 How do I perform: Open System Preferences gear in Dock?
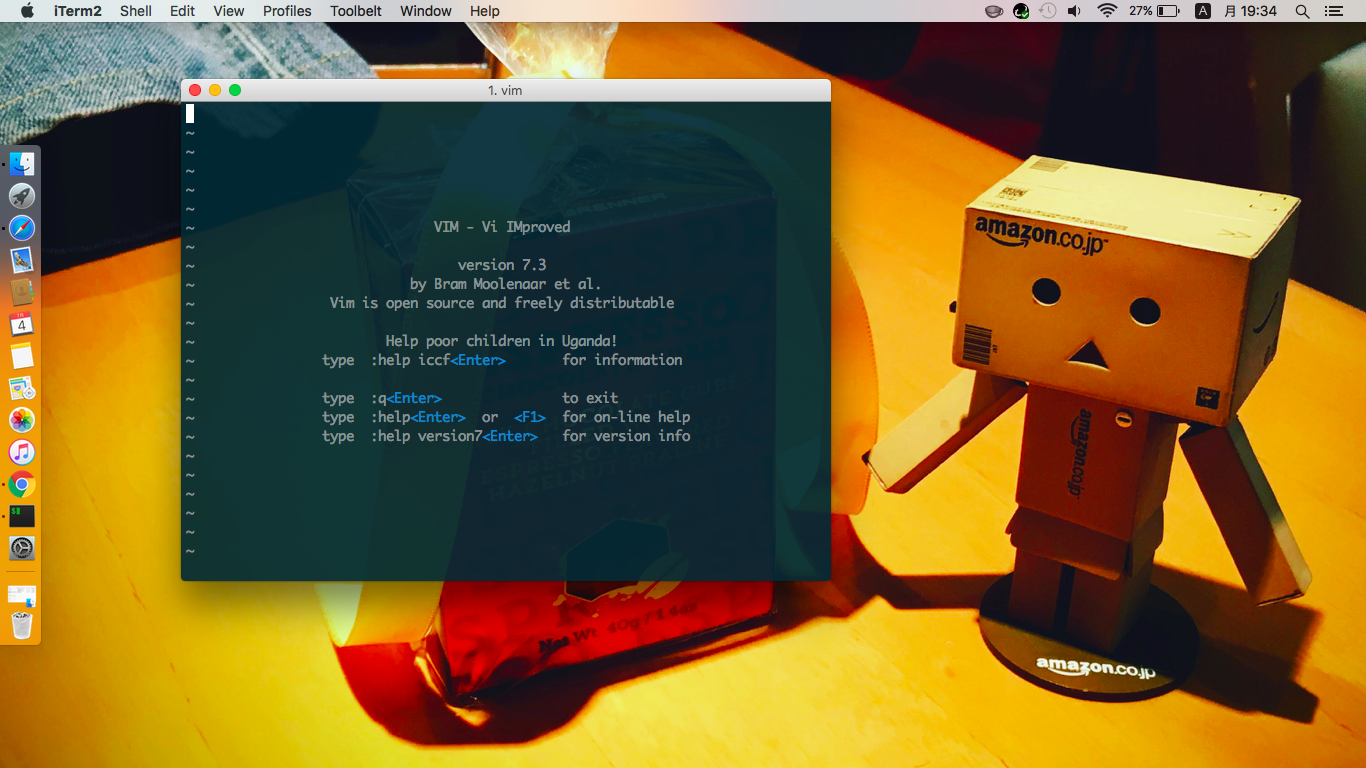click(22, 548)
